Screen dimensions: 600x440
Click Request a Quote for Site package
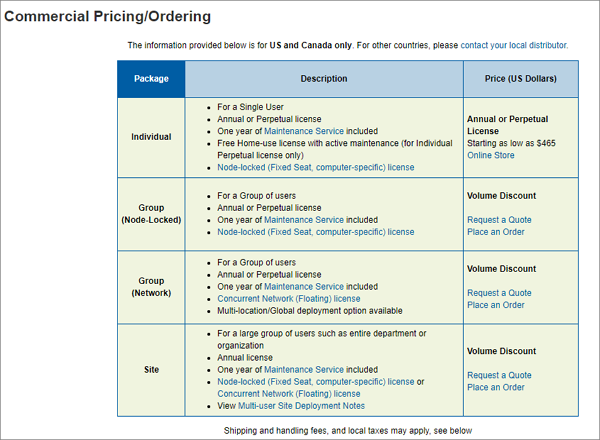(x=499, y=375)
